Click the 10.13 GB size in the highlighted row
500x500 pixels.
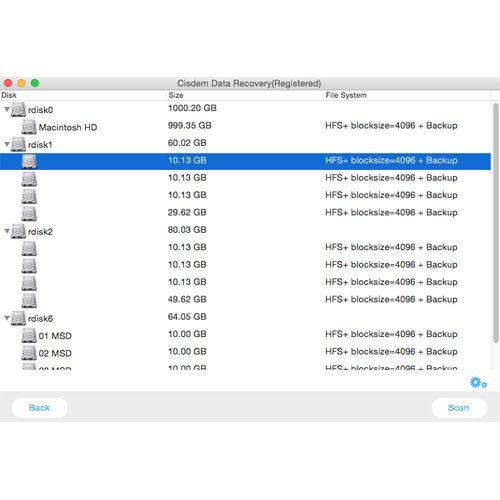(x=187, y=160)
